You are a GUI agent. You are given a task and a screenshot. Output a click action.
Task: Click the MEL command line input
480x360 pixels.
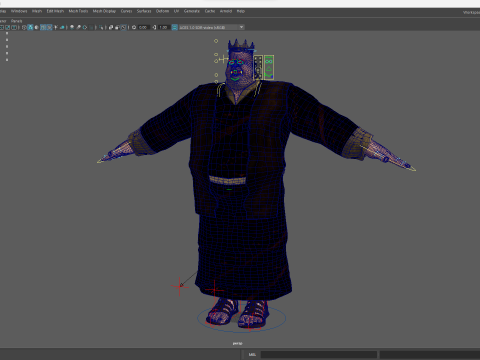coord(319,354)
